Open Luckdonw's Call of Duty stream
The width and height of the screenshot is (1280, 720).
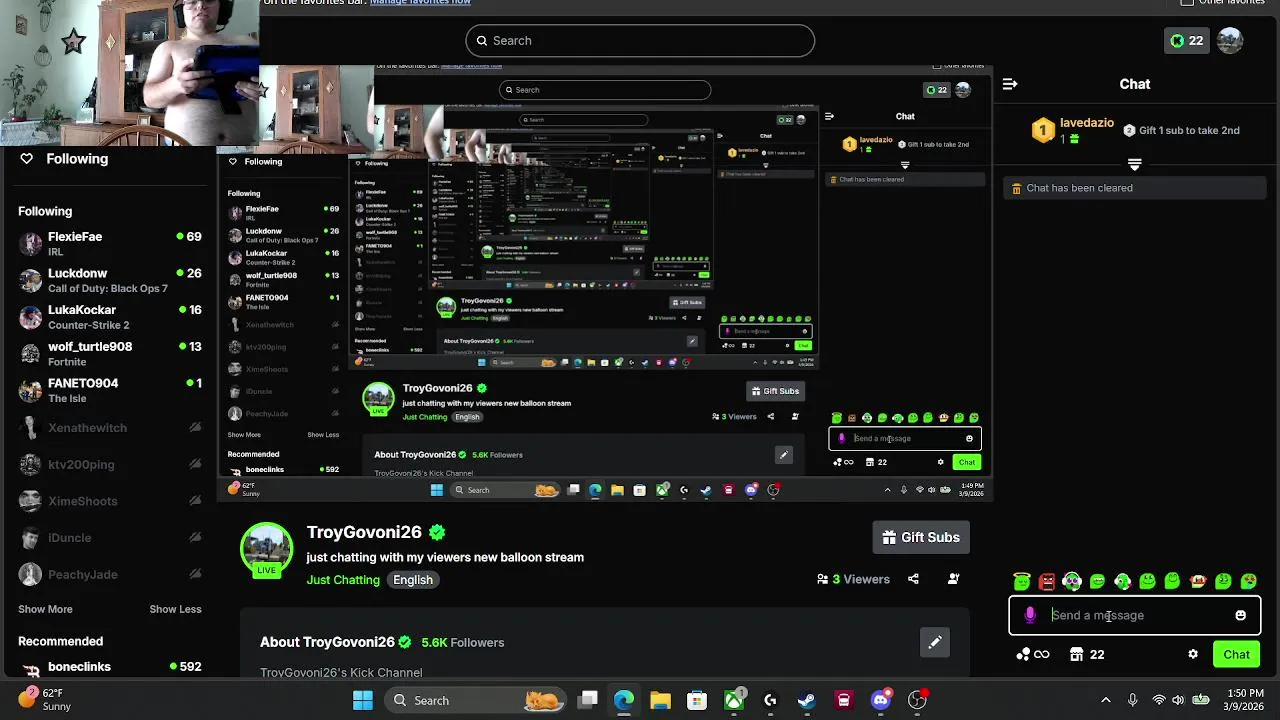click(x=110, y=280)
